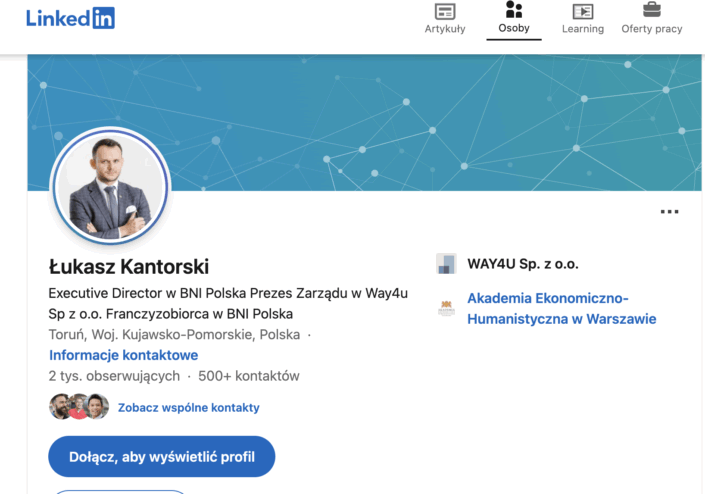This screenshot has height=494, width=705.
Task: Open the Artykuły section icon
Action: [445, 11]
